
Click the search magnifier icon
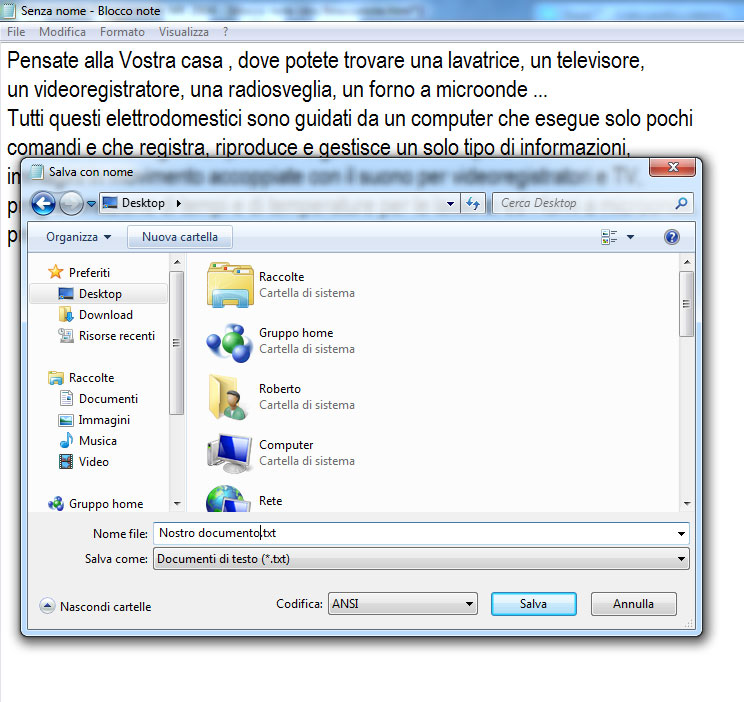(x=682, y=204)
